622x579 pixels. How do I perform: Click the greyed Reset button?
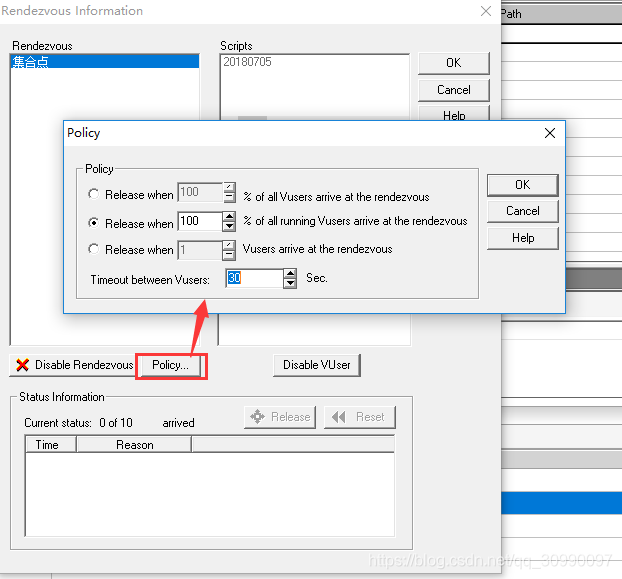(x=359, y=417)
